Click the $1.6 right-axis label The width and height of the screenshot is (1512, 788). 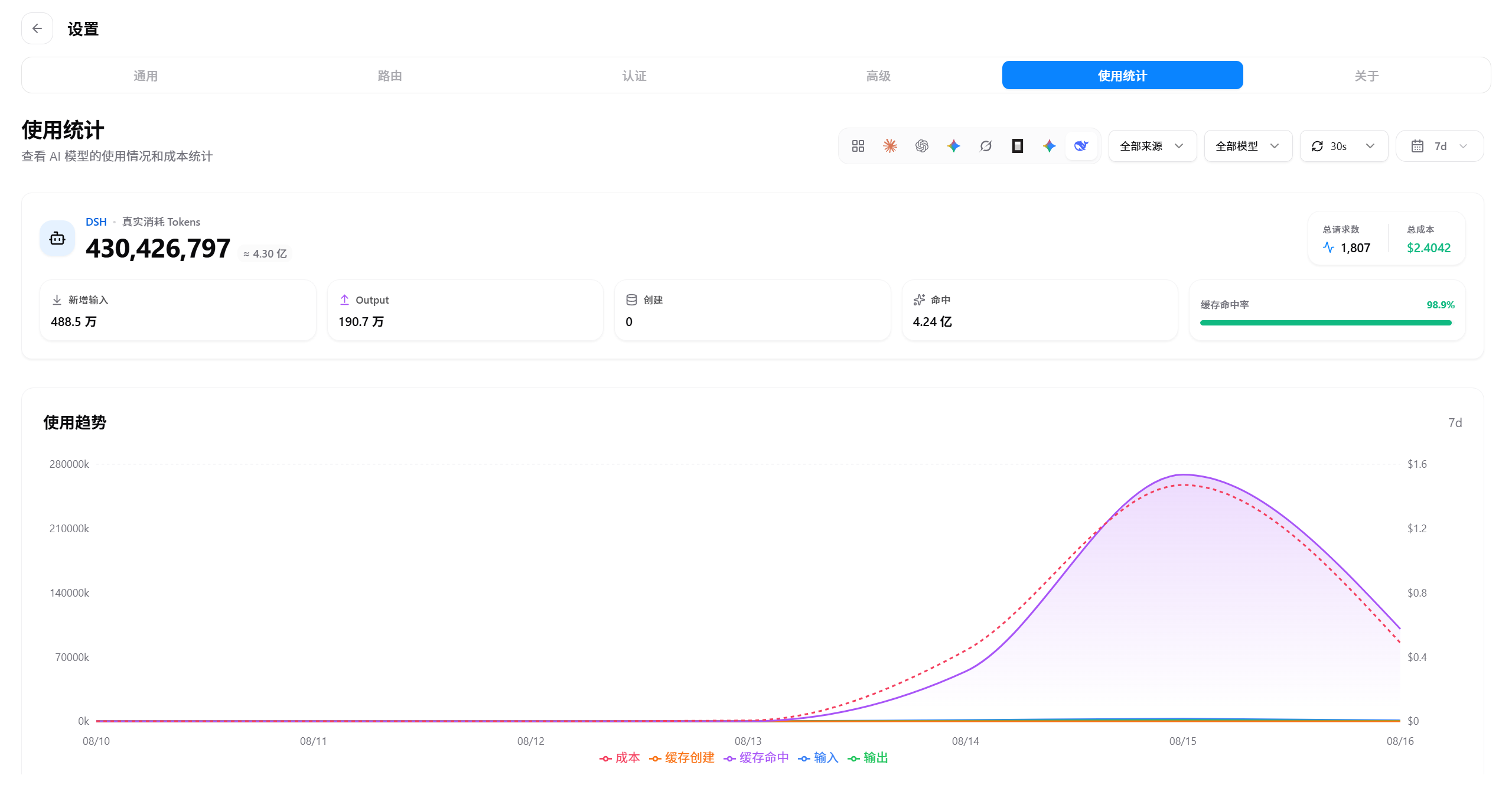tap(1417, 464)
